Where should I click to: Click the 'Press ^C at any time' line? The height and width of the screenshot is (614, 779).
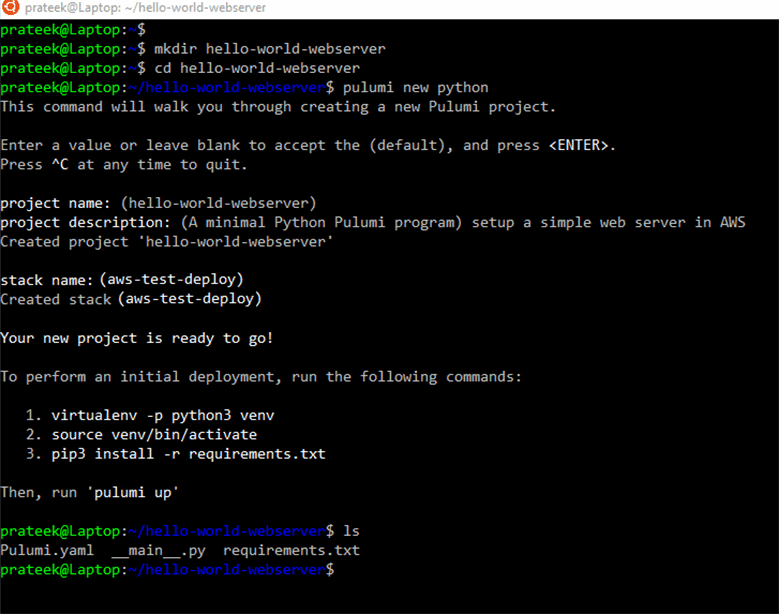[124, 164]
